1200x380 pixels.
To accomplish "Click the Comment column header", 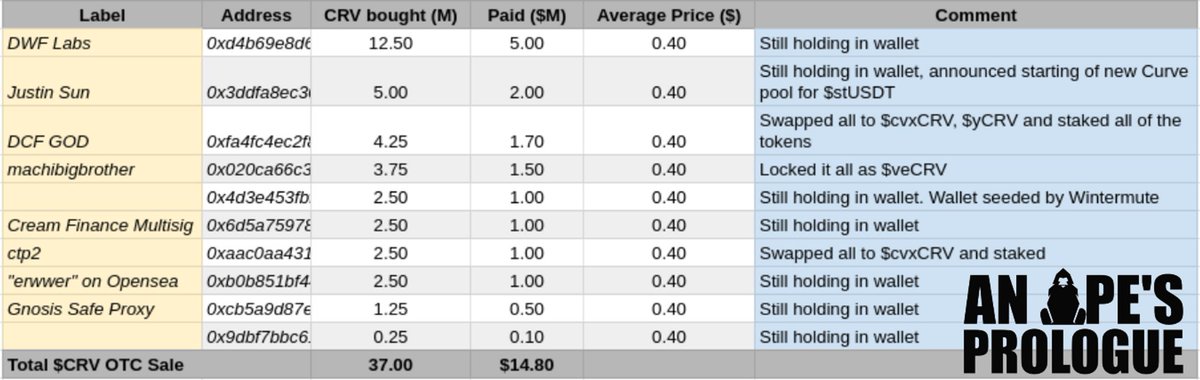I will 976,16.
